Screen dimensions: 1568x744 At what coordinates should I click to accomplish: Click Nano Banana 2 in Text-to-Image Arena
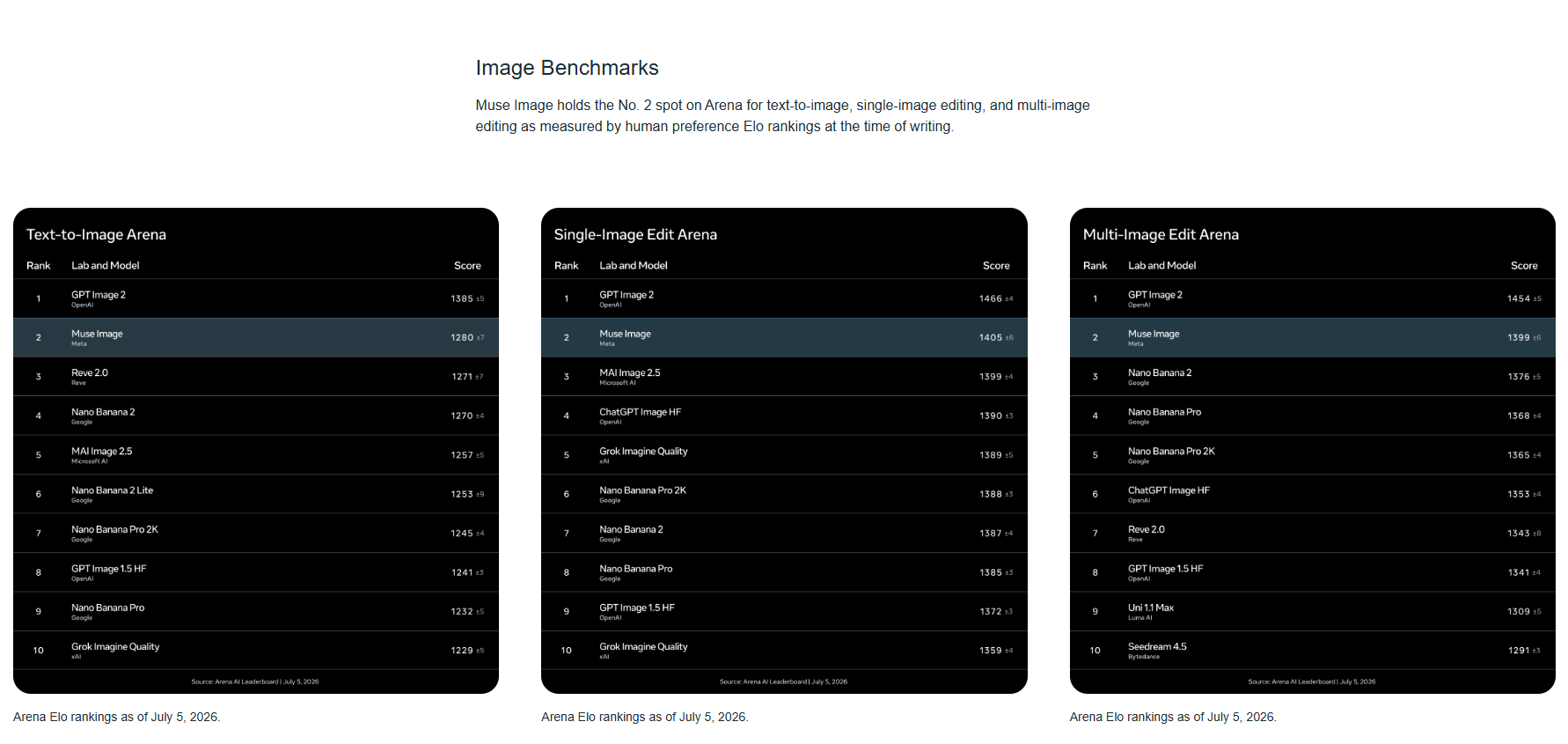pyautogui.click(x=103, y=412)
